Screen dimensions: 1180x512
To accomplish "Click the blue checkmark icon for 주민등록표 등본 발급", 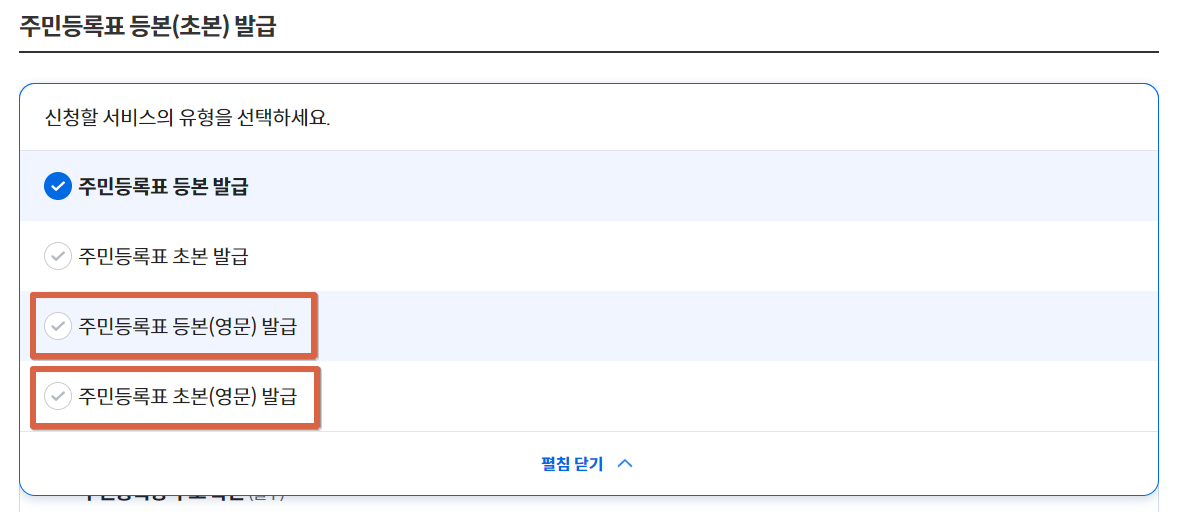I will [58, 186].
